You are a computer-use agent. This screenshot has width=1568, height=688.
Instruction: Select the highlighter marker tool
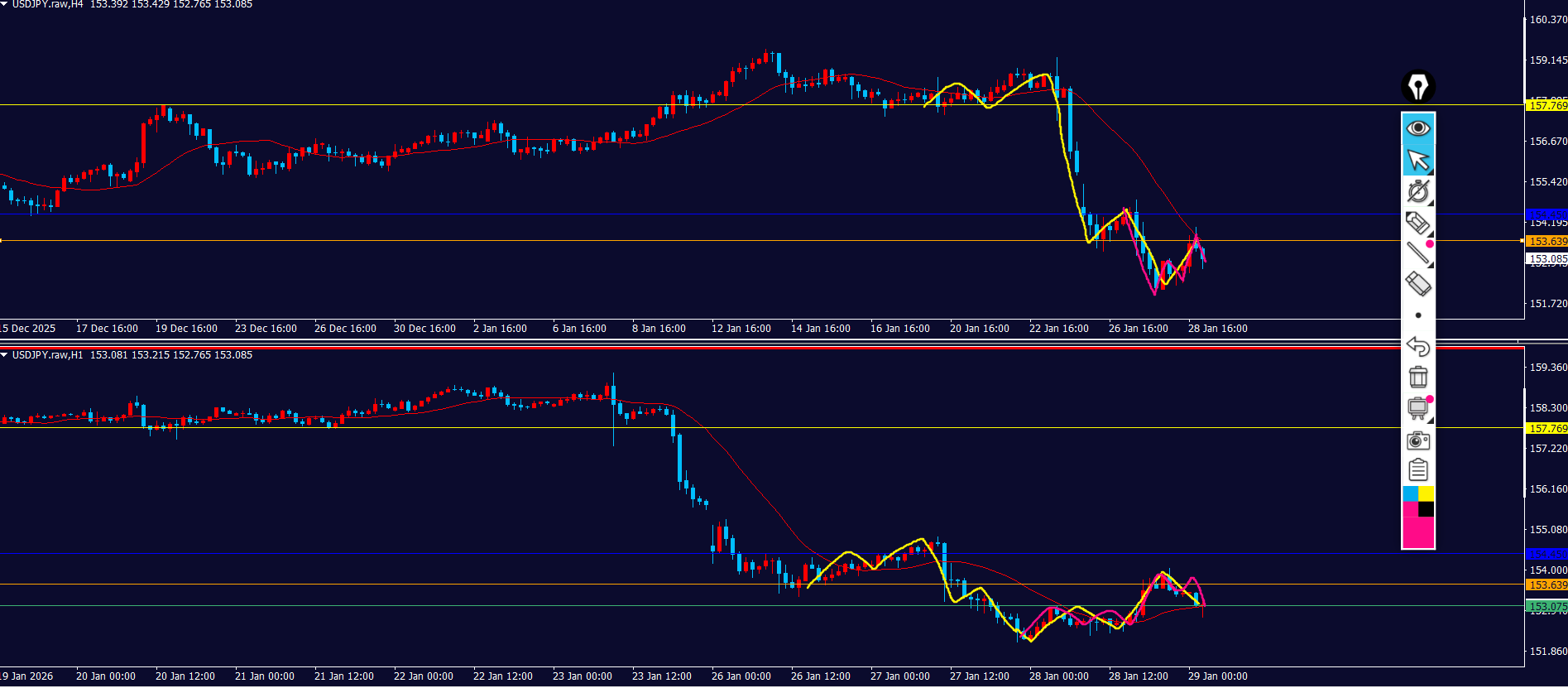coord(1417,223)
